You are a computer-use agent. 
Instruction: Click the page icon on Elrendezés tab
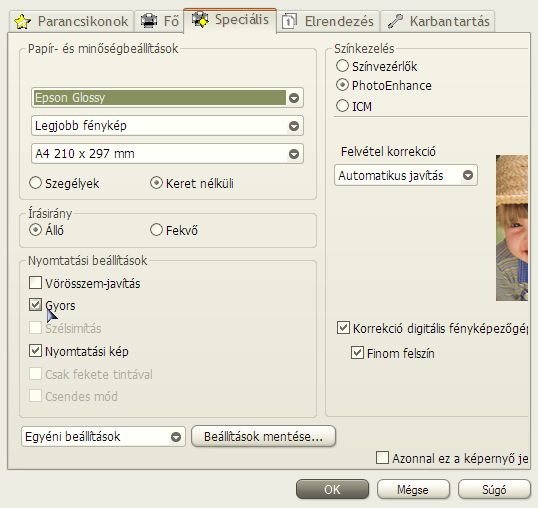click(289, 21)
